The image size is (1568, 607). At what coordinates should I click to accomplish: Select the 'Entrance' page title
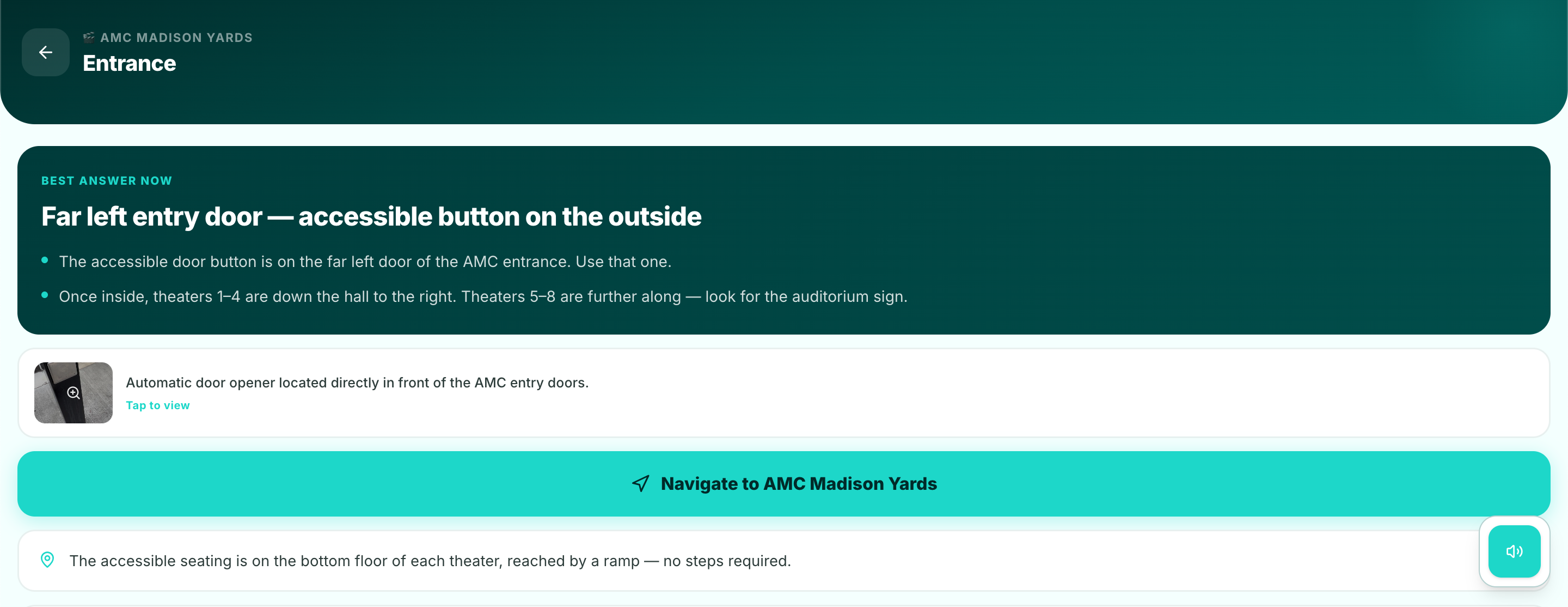click(130, 63)
